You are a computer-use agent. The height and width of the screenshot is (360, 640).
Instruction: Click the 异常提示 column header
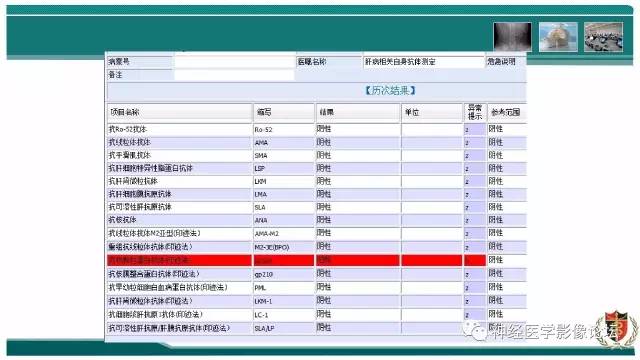(x=475, y=112)
